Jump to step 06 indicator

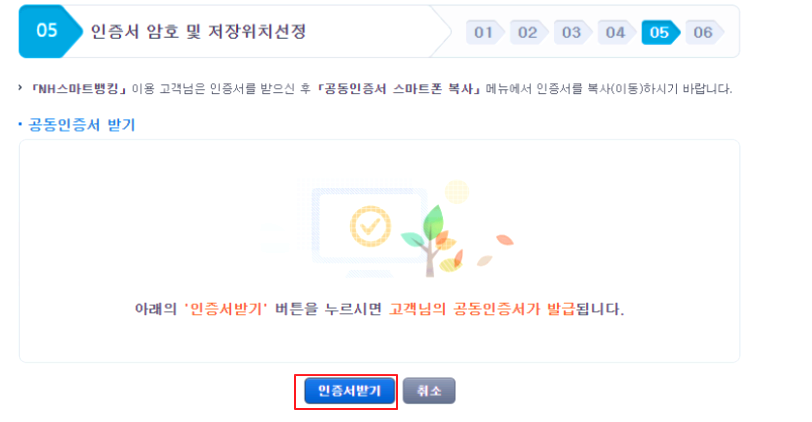pos(704,33)
